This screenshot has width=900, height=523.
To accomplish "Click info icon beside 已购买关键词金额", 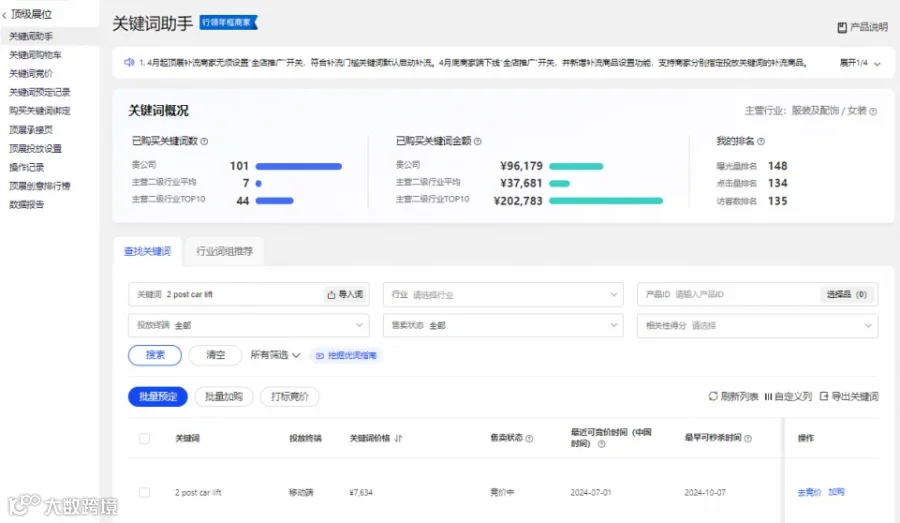I will [x=478, y=141].
